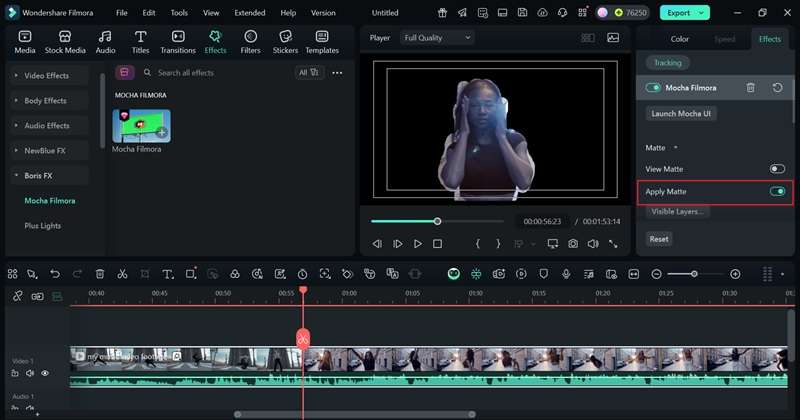
Task: Click Launch Mocha UI button
Action: (x=681, y=113)
